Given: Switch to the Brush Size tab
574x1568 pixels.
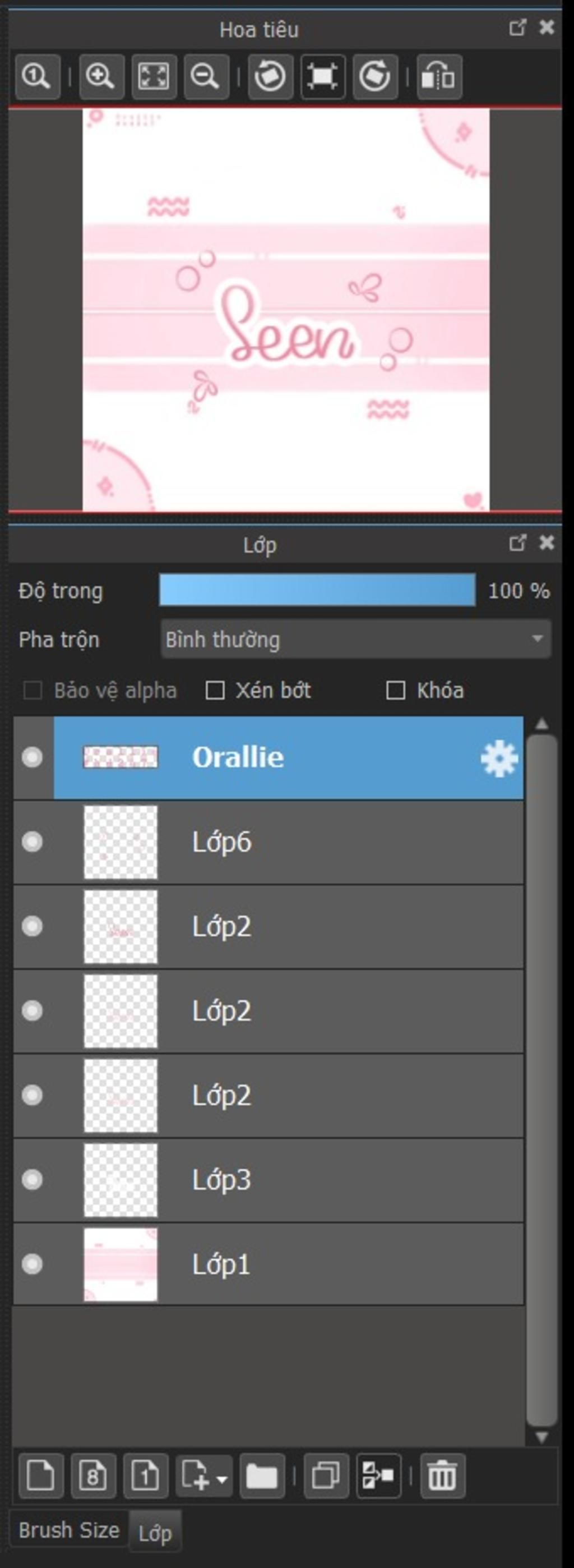Looking at the screenshot, I should [70, 1530].
